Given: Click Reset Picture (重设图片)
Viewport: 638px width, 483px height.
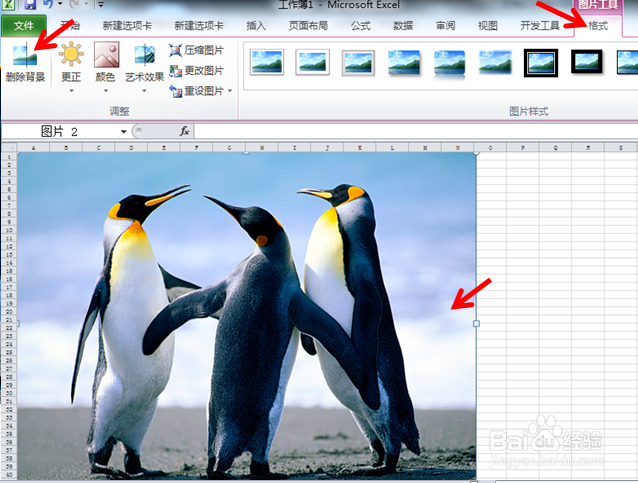Looking at the screenshot, I should pyautogui.click(x=197, y=91).
